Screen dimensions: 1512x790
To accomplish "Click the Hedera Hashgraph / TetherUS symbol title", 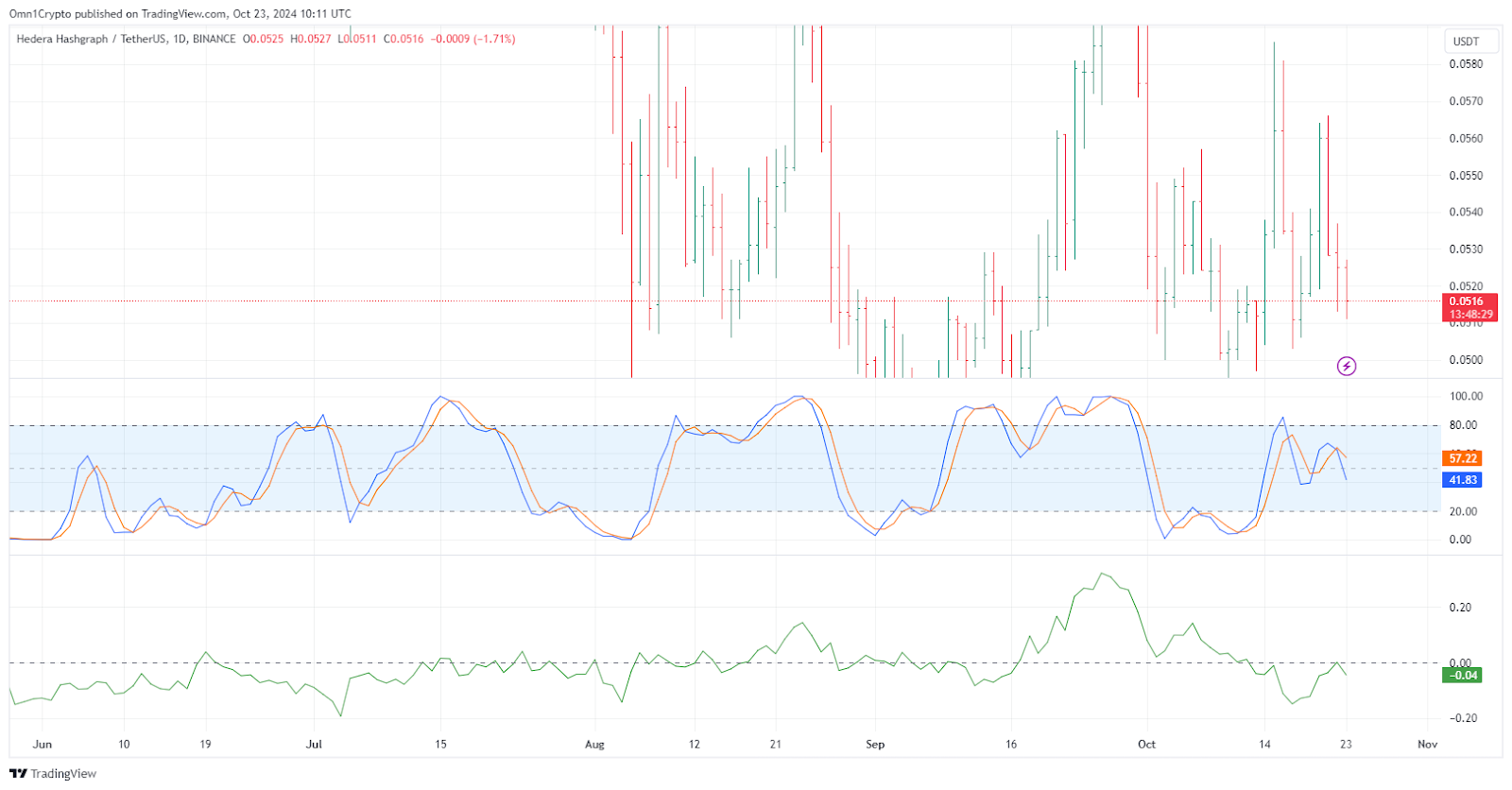I will 93,39.
